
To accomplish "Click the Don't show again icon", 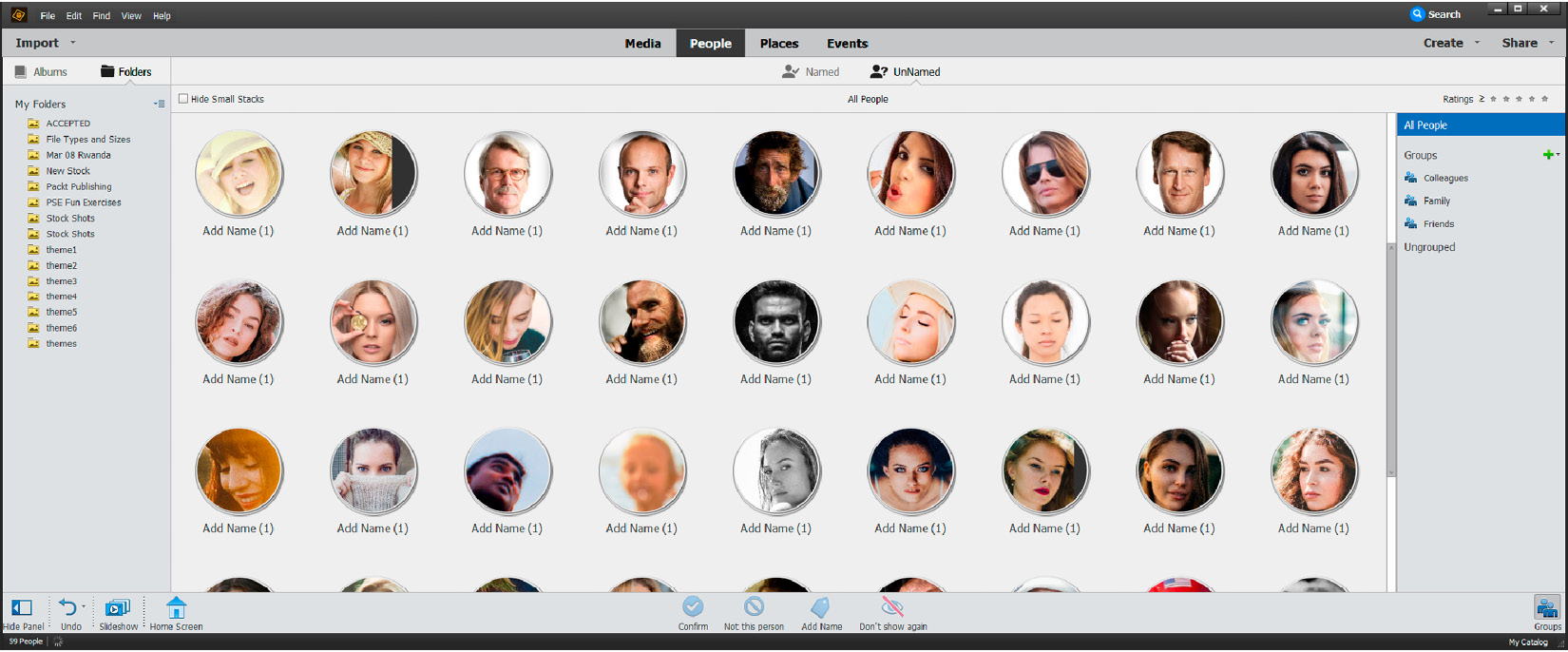I will click(x=891, y=606).
